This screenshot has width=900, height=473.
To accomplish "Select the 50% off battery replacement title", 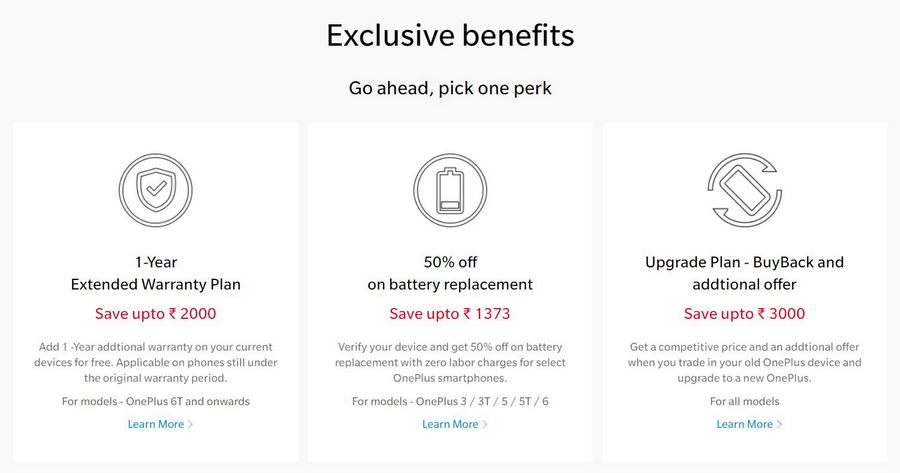I will point(450,273).
